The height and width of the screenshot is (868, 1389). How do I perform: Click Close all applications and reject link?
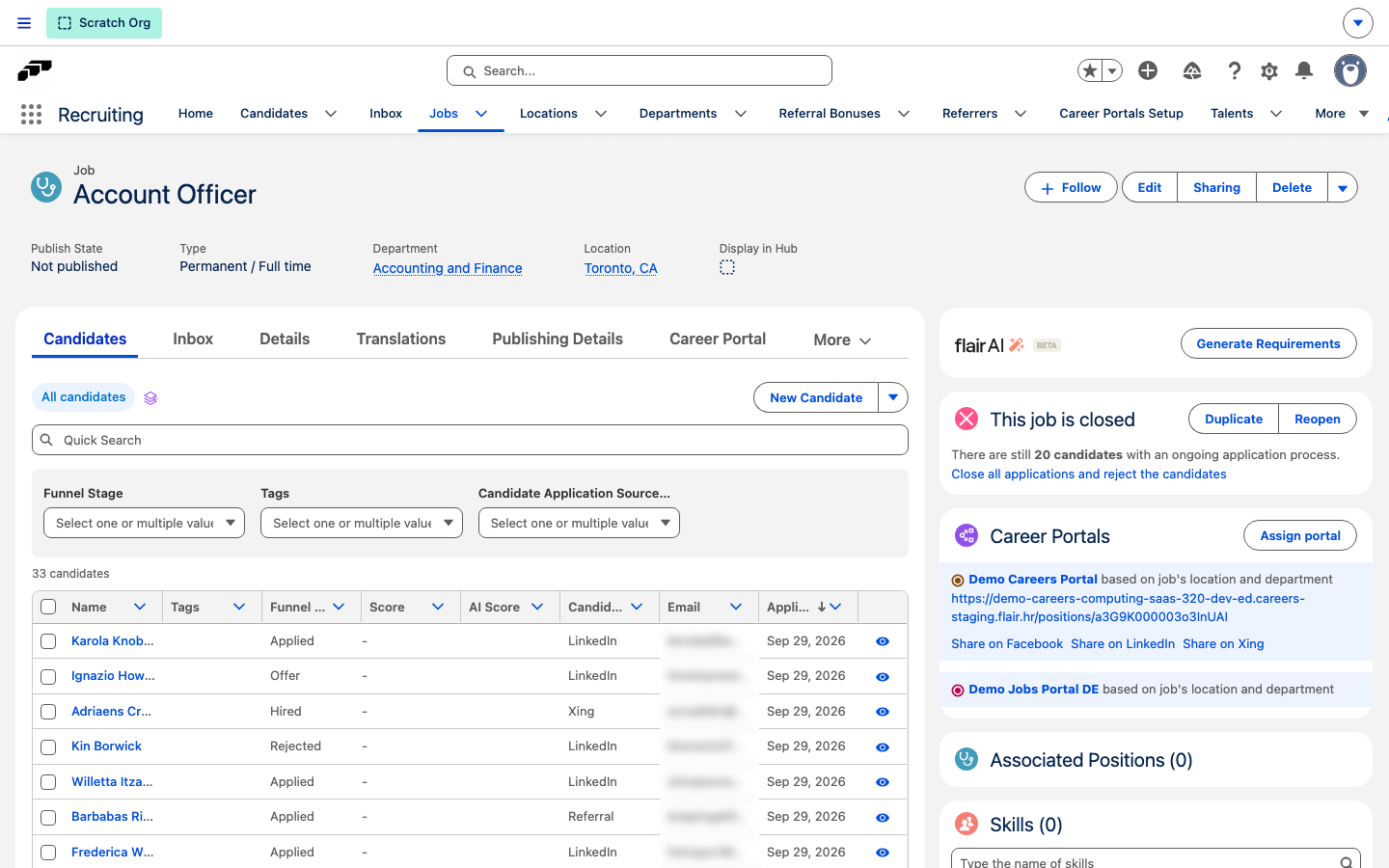(x=1089, y=475)
